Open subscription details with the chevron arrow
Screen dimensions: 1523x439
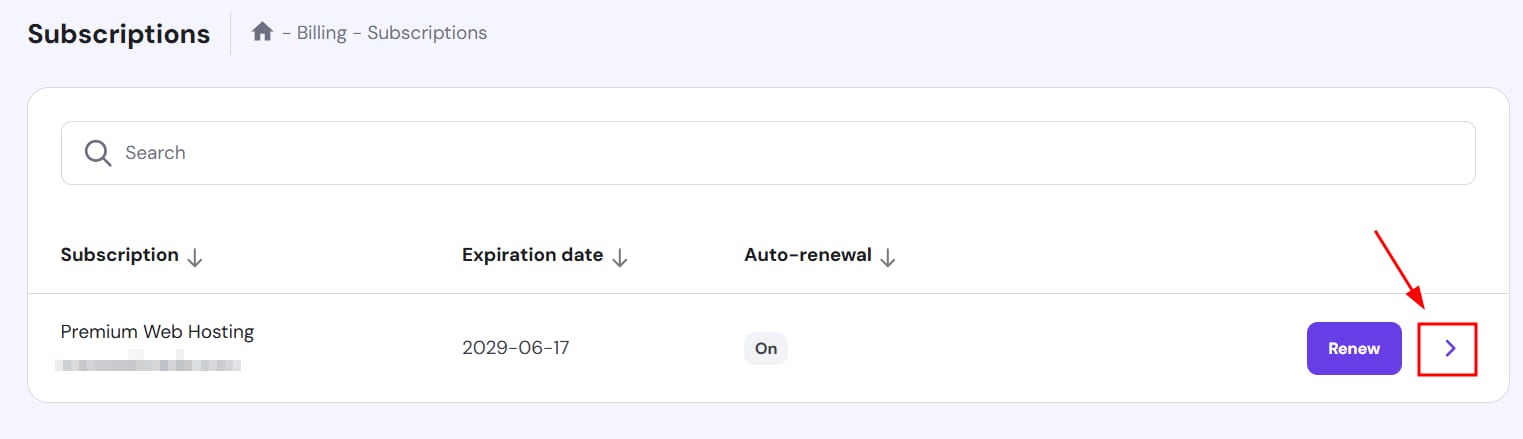[x=1449, y=348]
